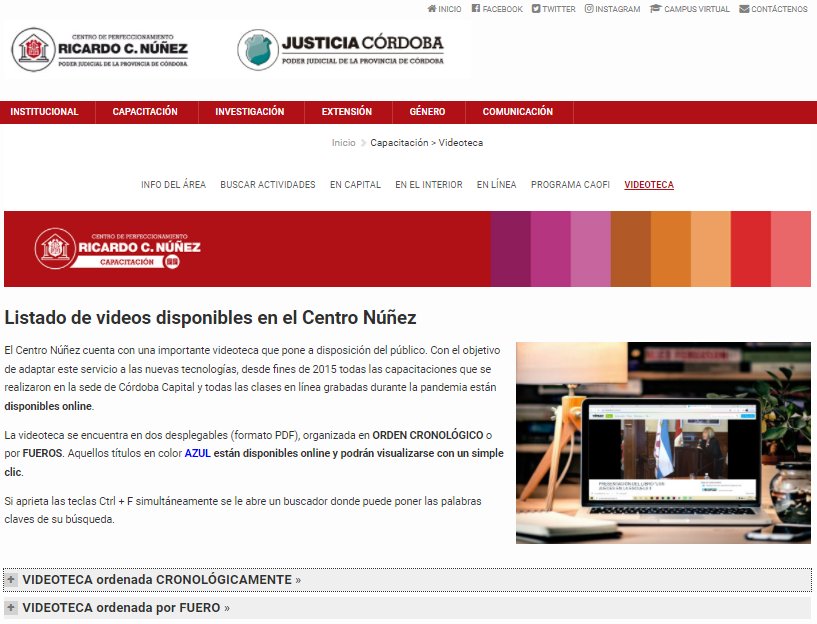The width and height of the screenshot is (817, 624).
Task: Open Contáctenos via the envelope icon
Action: 743,9
